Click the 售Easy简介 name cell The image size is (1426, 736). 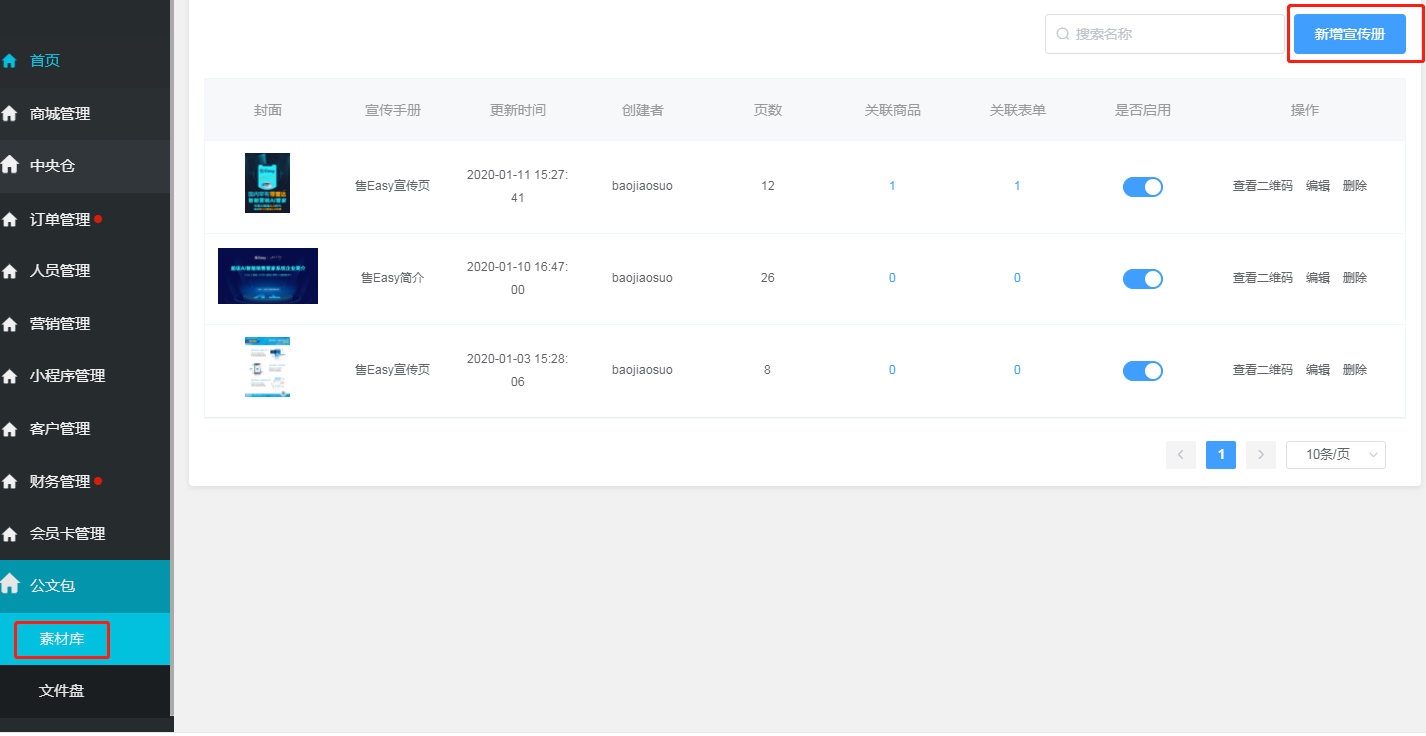(x=393, y=278)
